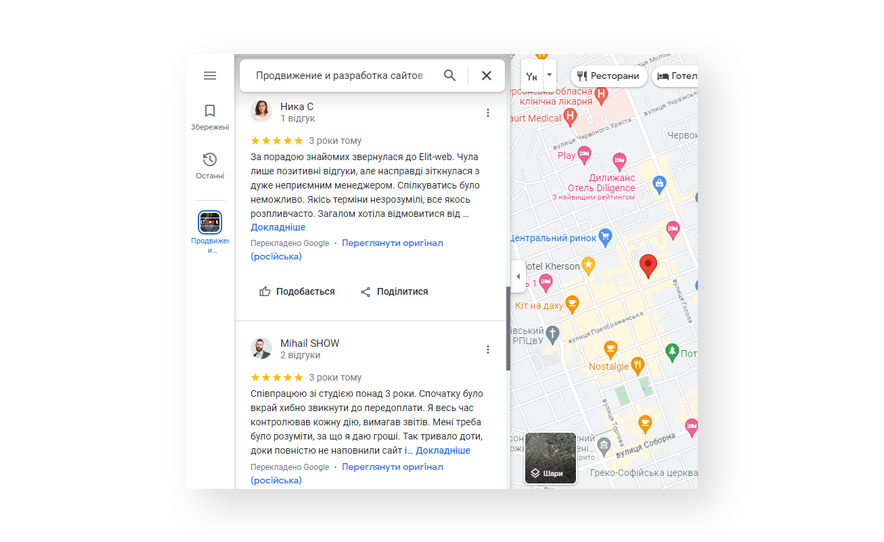The height and width of the screenshot is (542, 884).
Task: Click the search input field
Action: (x=338, y=76)
